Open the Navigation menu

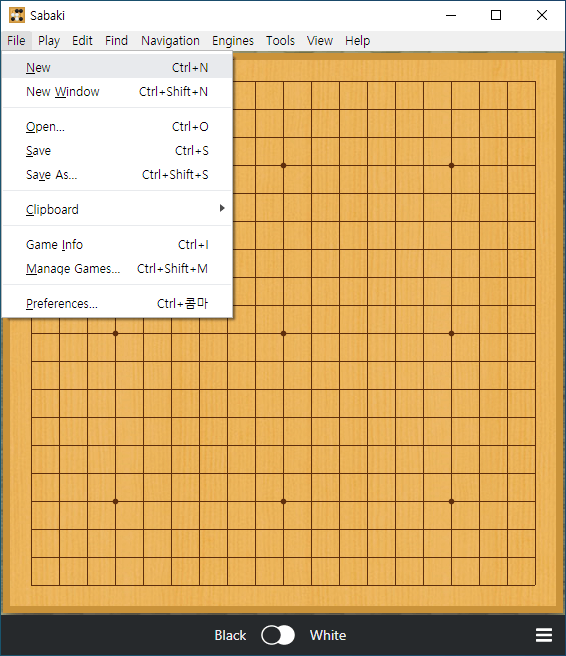(170, 41)
